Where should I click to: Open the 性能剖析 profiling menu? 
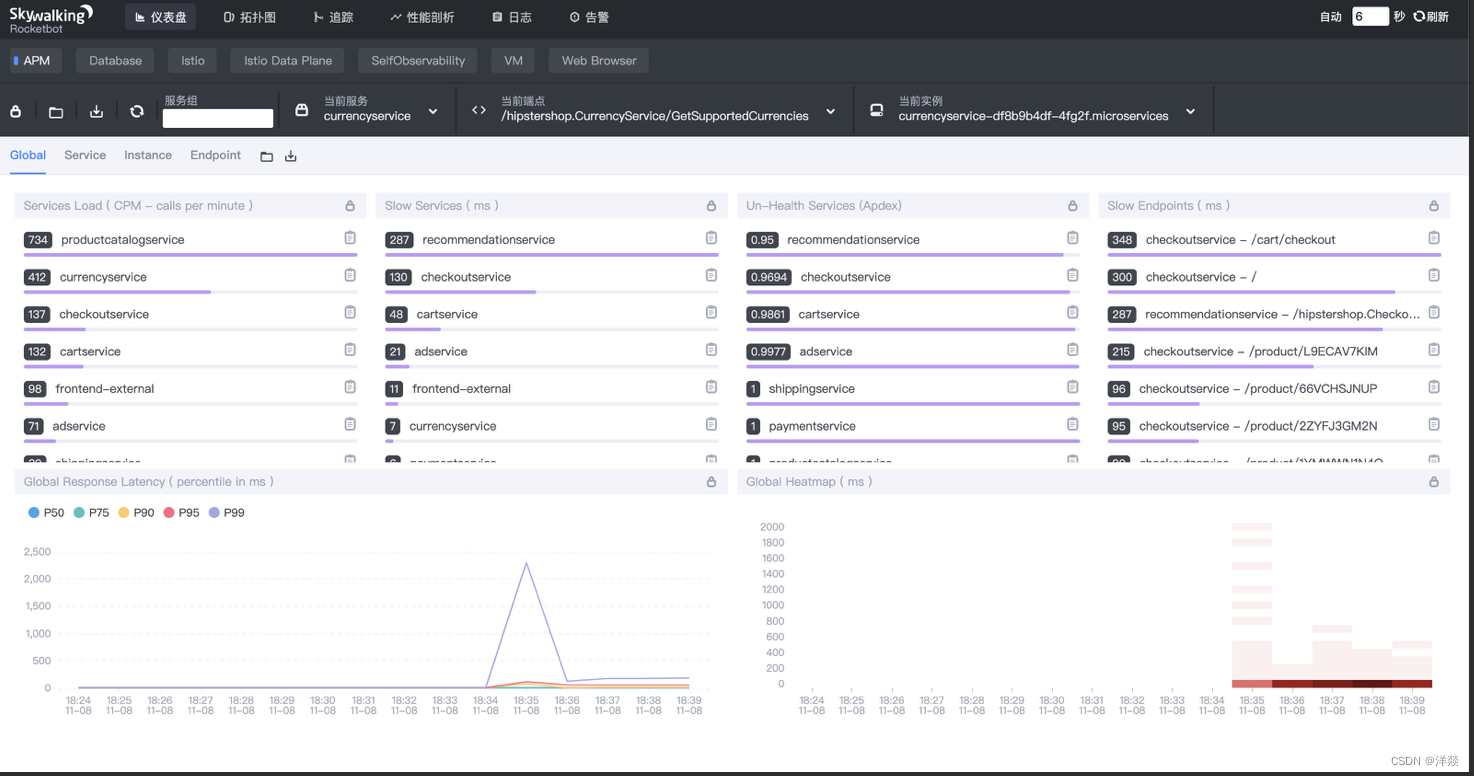(422, 17)
